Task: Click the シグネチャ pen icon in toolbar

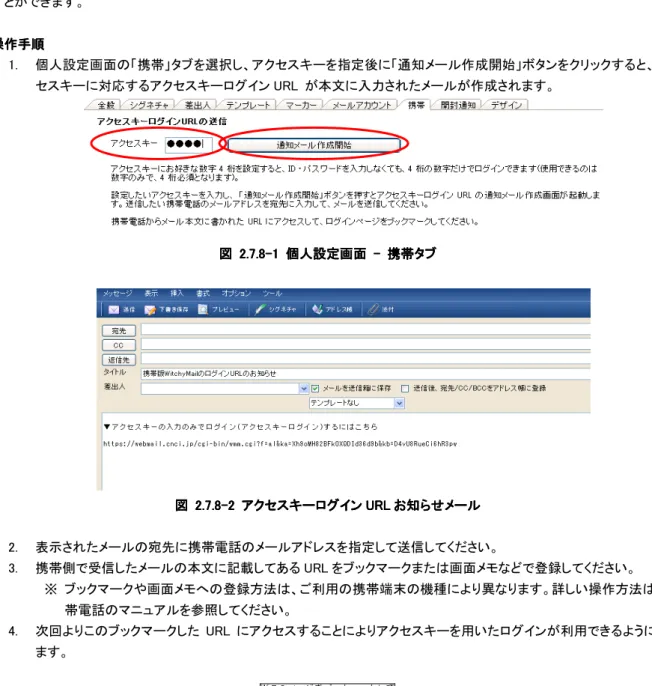Action: [259, 309]
